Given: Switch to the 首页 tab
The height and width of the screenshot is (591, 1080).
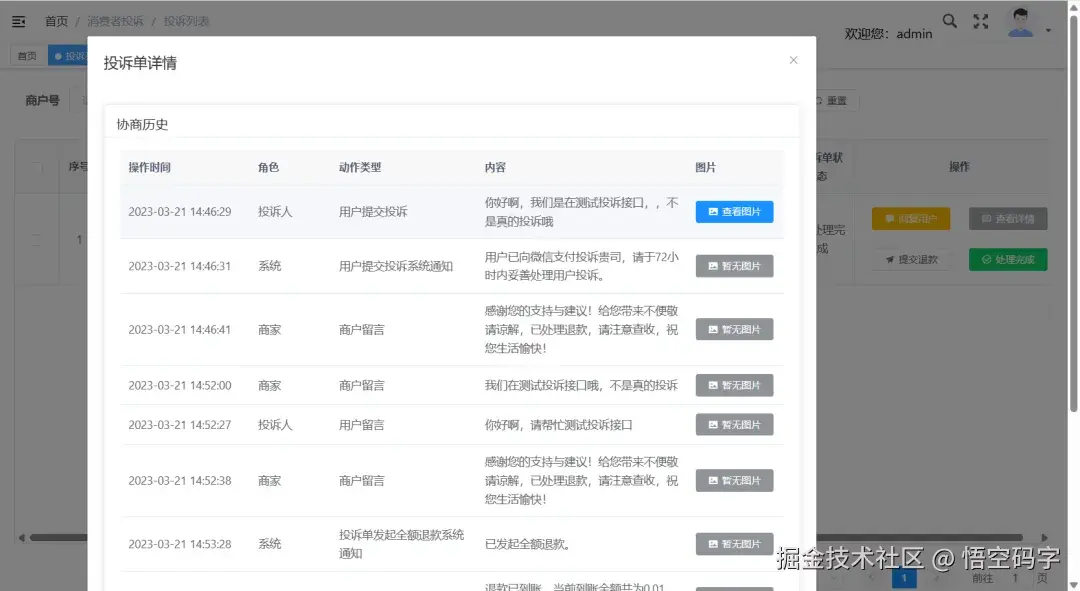Looking at the screenshot, I should click(x=27, y=55).
